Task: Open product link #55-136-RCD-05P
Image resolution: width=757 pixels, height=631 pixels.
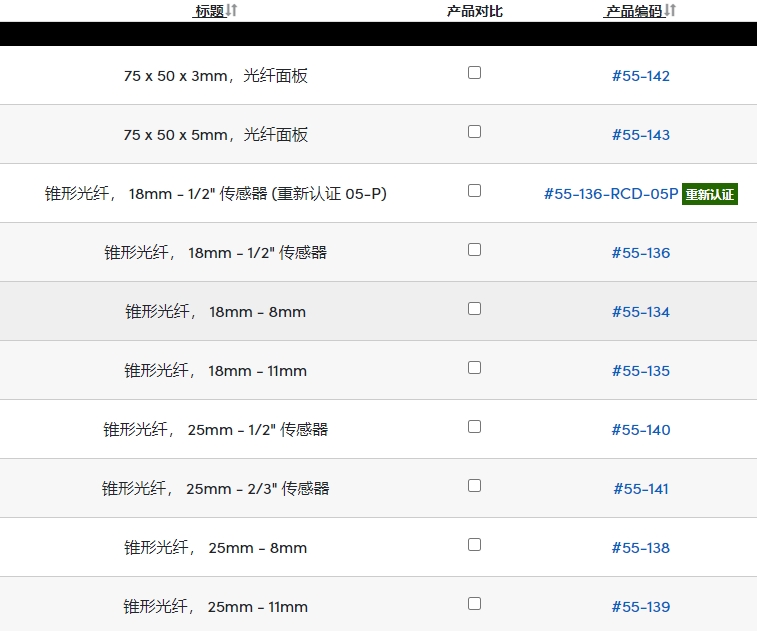Action: click(611, 194)
